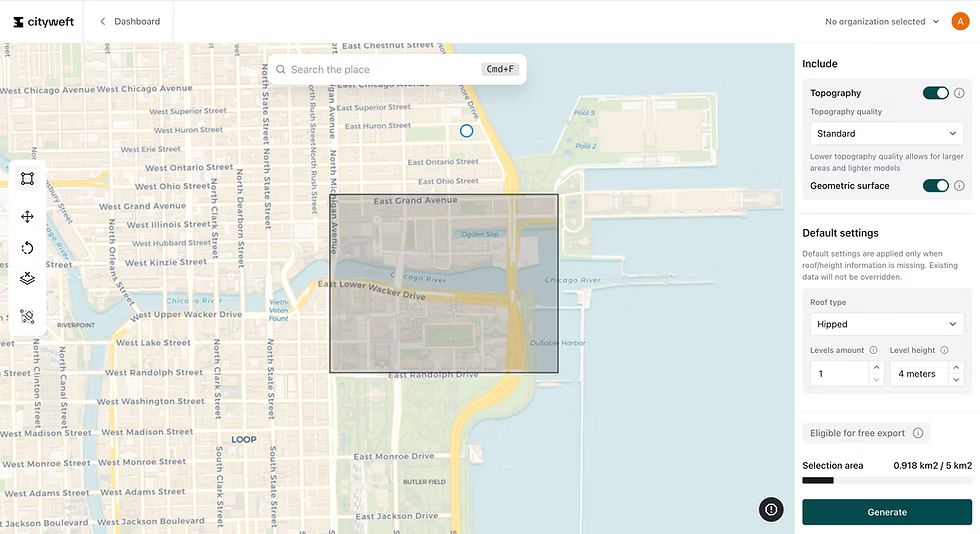Turn off Geometric surface toggle

(x=935, y=185)
